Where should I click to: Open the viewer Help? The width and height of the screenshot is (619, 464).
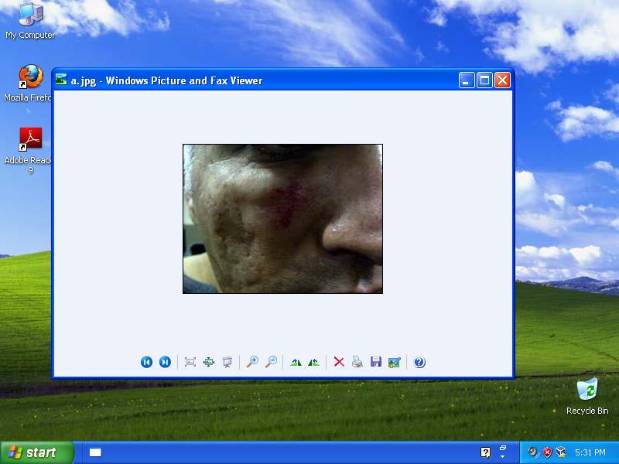pyautogui.click(x=419, y=362)
